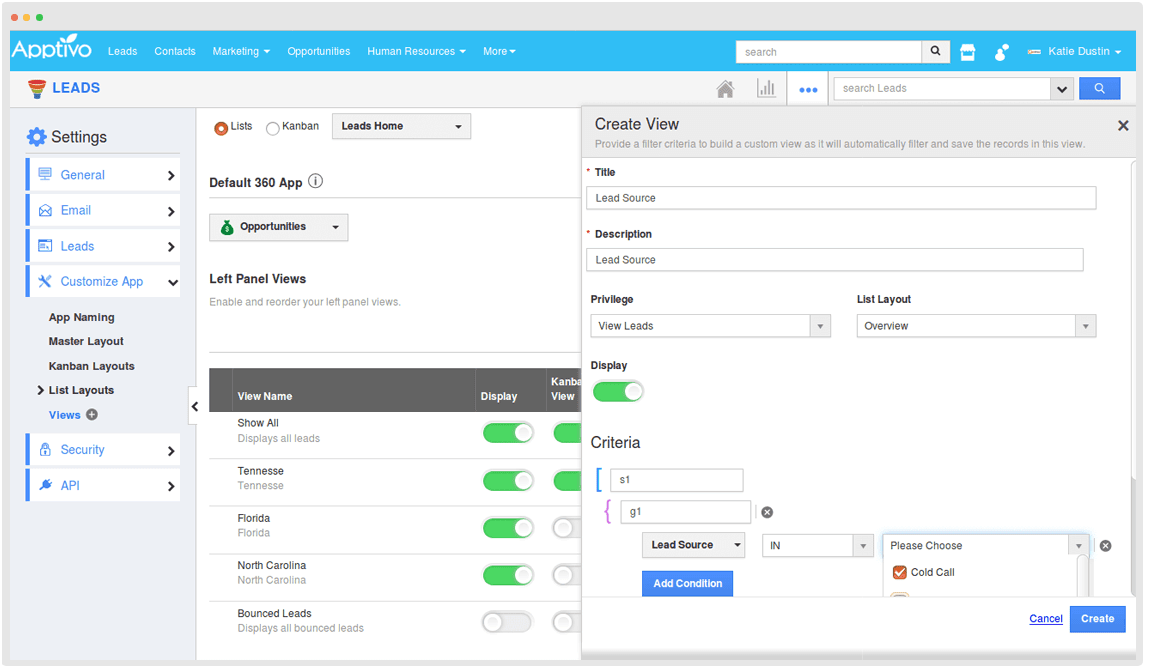The image size is (1150, 670).
Task: Open the More menu
Action: click(499, 51)
